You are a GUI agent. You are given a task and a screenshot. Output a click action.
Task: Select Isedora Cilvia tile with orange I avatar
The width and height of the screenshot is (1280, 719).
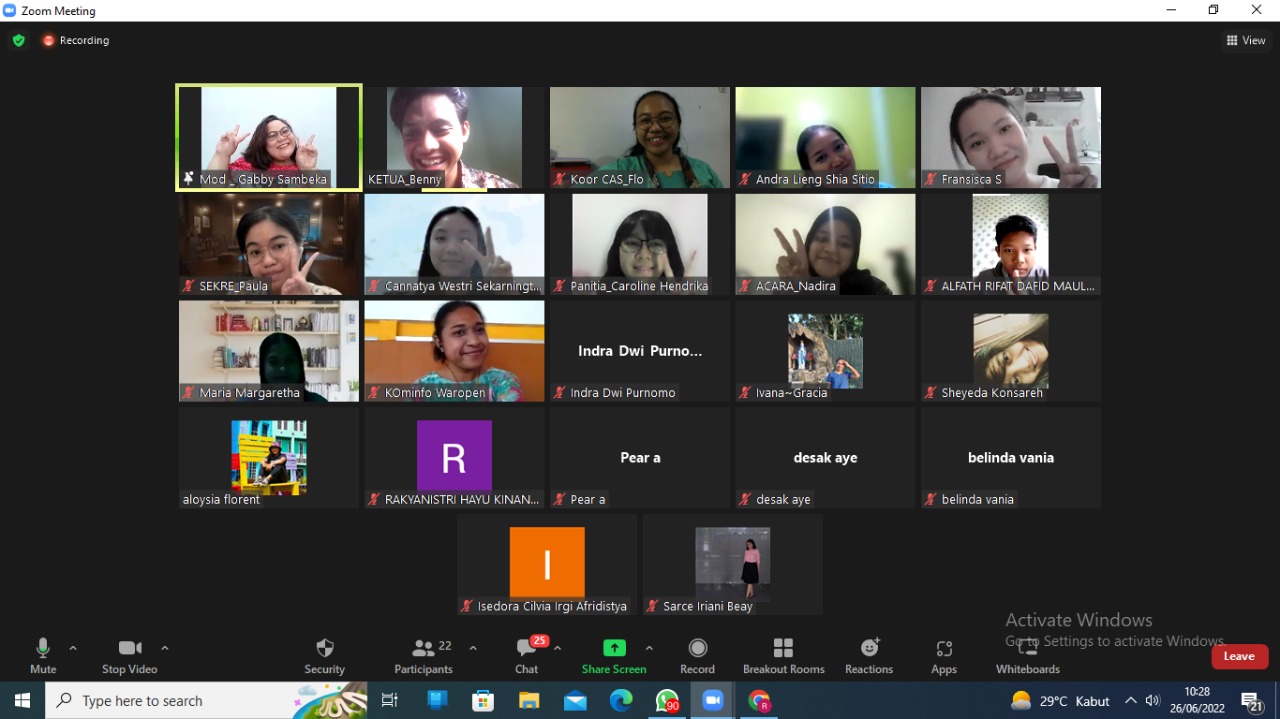547,565
